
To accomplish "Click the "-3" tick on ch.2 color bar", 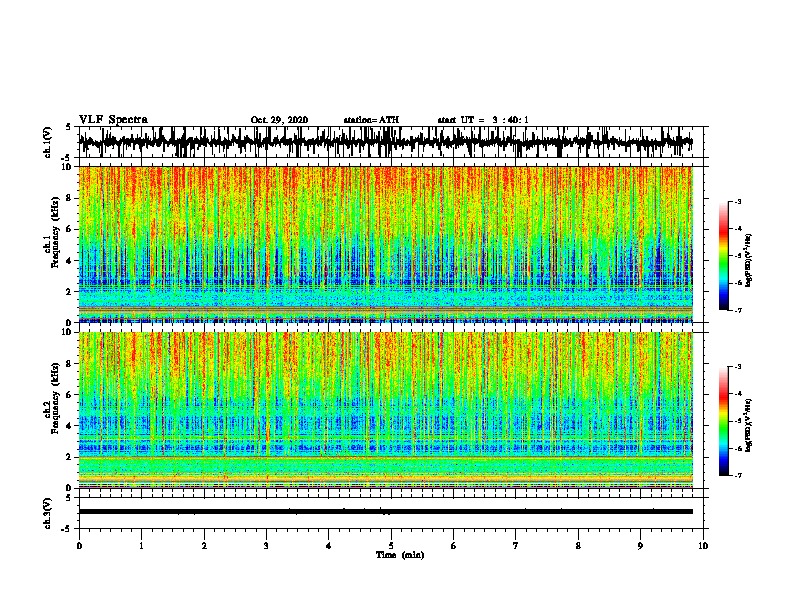I will point(738,367).
